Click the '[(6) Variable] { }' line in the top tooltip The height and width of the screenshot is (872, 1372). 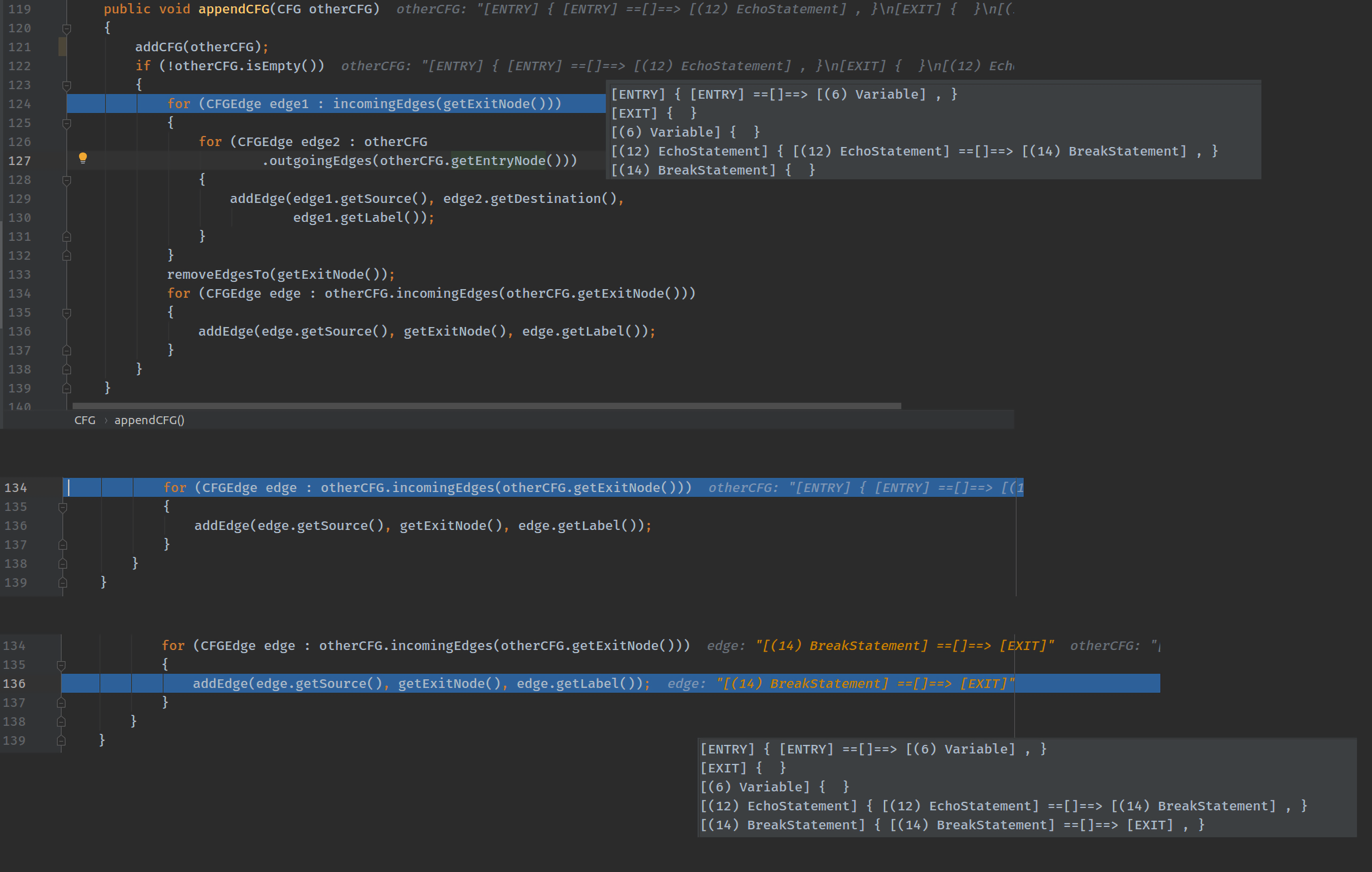click(x=686, y=132)
